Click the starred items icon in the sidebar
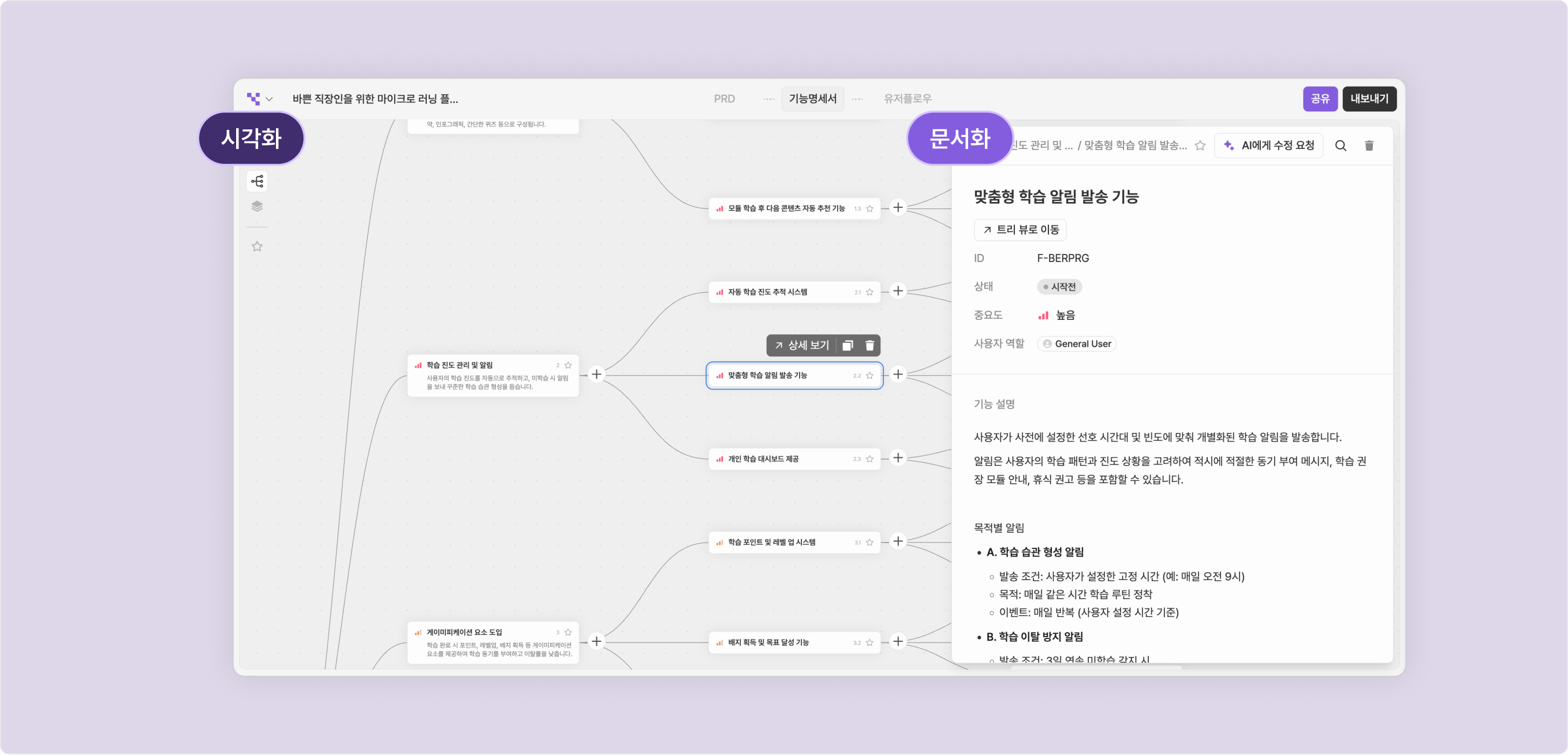Image resolution: width=1568 pixels, height=755 pixels. (x=257, y=246)
